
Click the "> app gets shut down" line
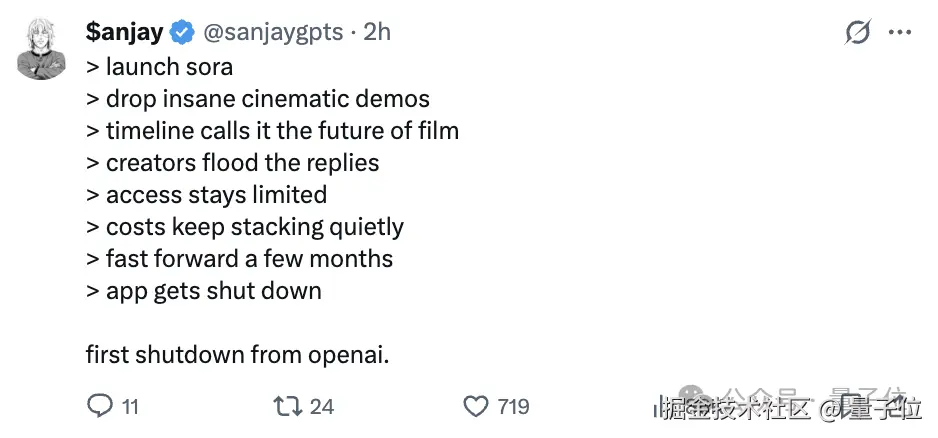204,291
